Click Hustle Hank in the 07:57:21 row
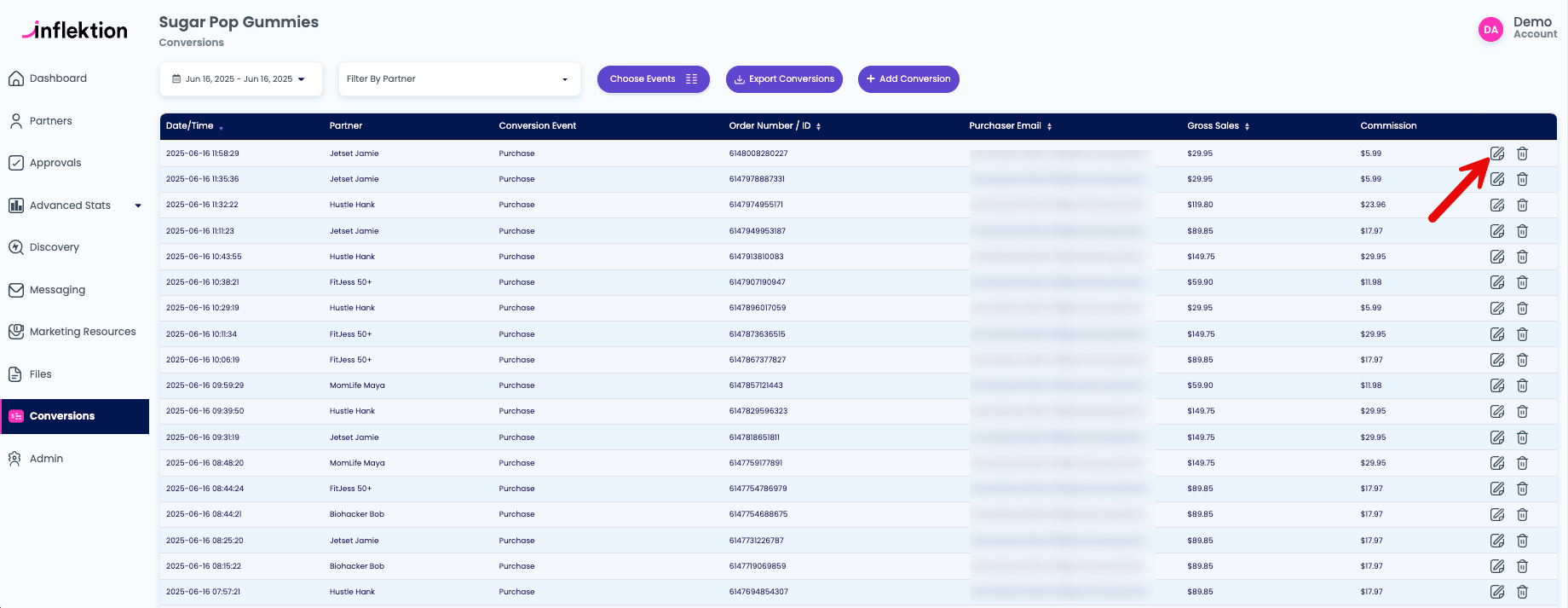This screenshot has width=1568, height=608. click(352, 592)
